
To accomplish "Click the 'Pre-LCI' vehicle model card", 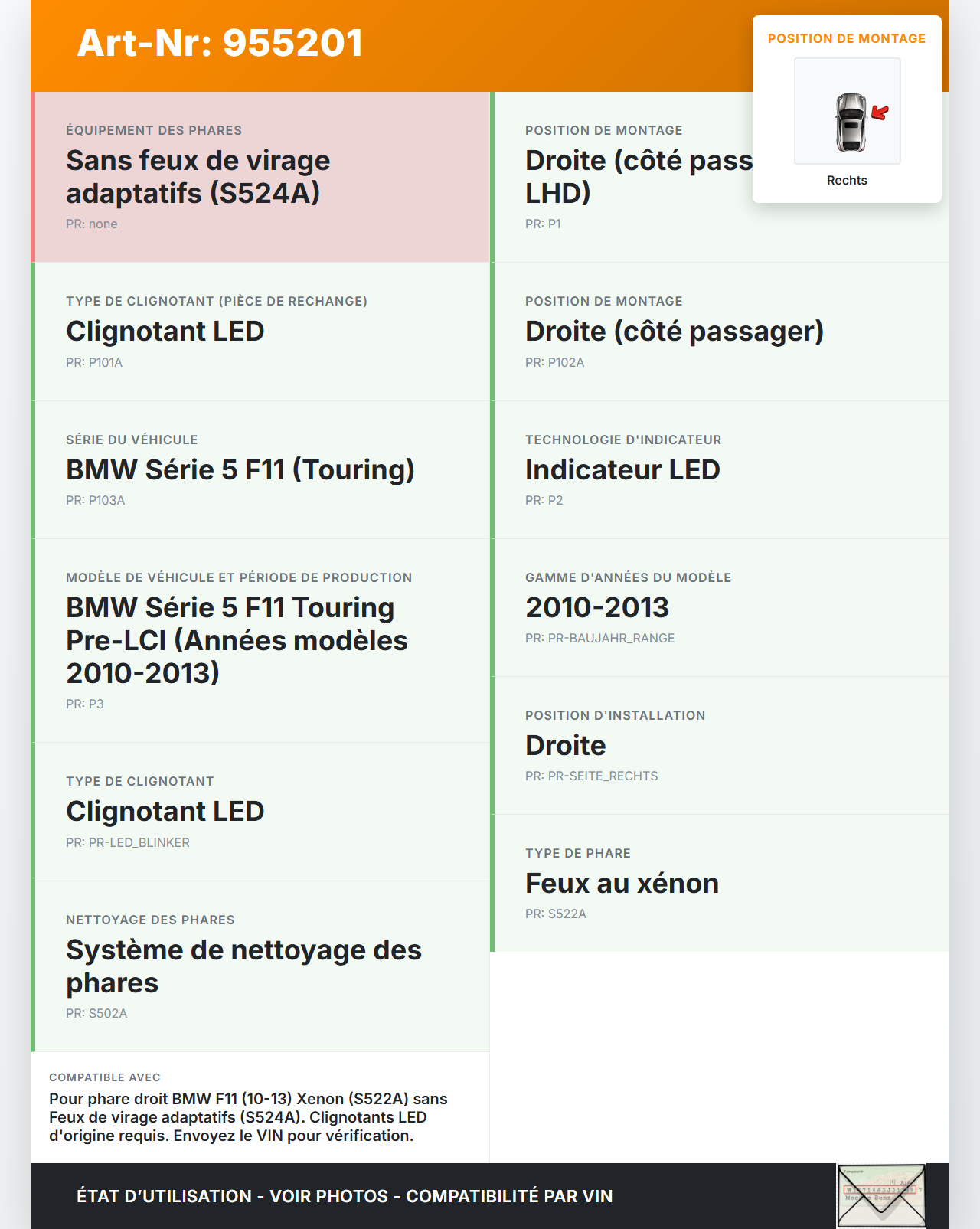I will tap(261, 640).
